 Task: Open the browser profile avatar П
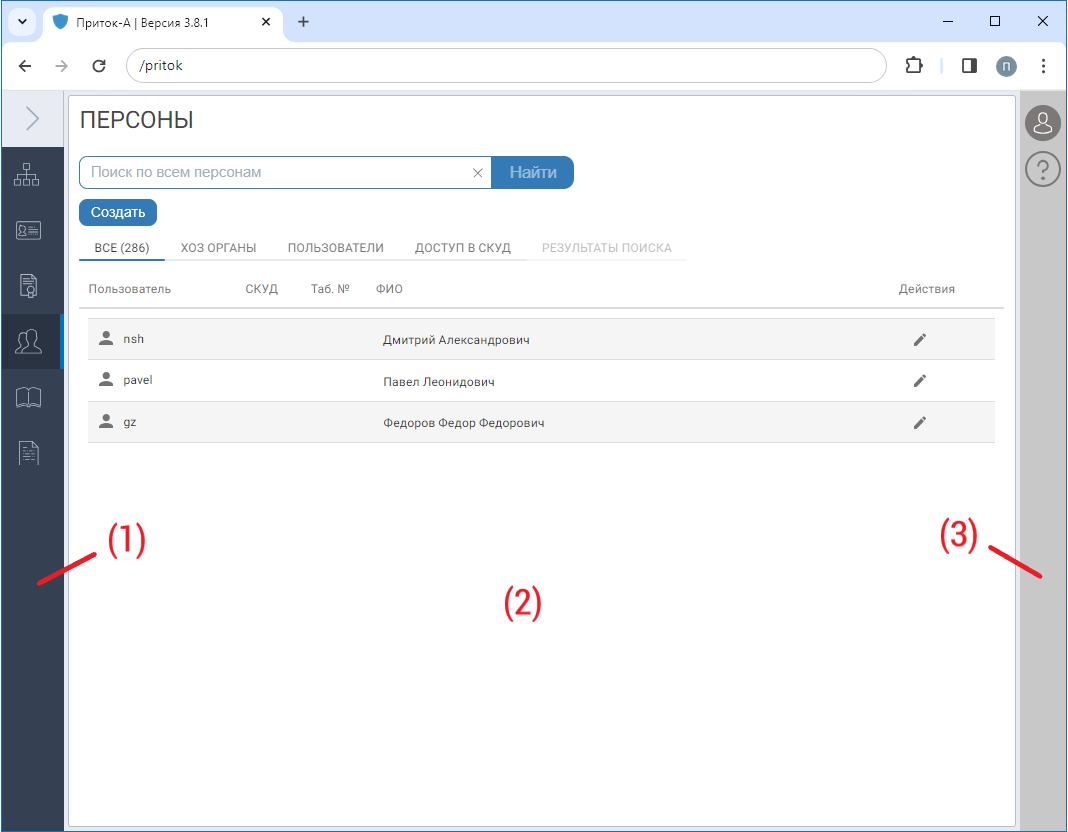(x=1006, y=66)
